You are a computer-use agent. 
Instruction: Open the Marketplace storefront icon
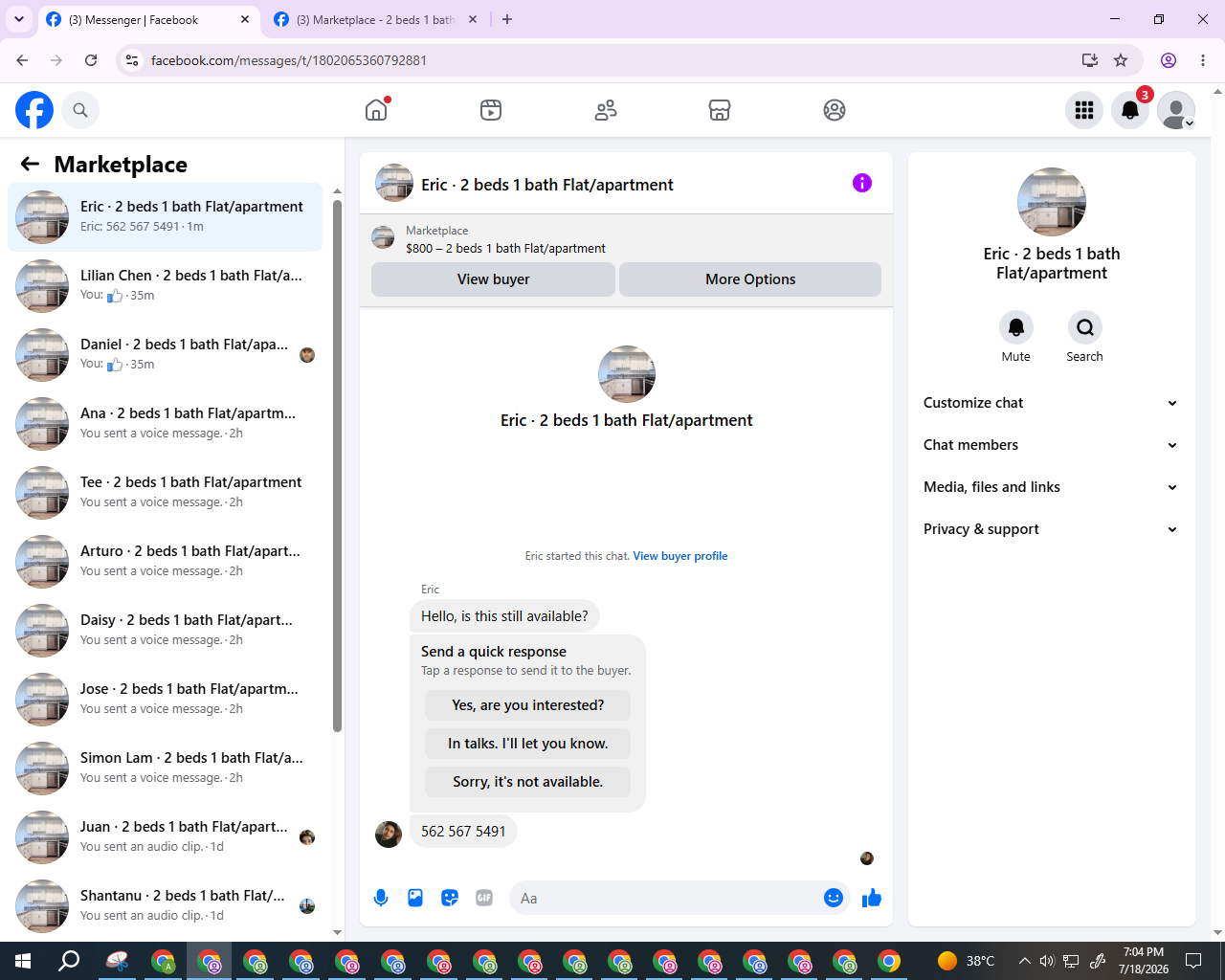720,110
